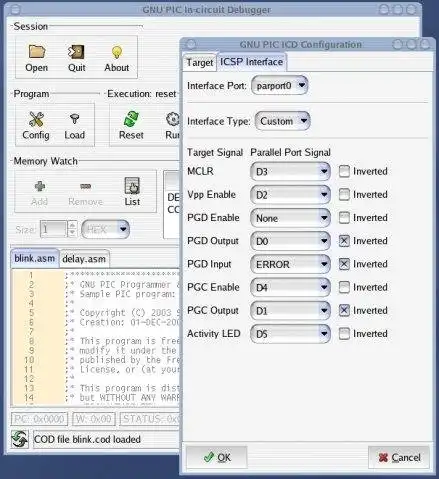Open the Interface Port parport0 dropdown
The width and height of the screenshot is (439, 479).
(x=280, y=85)
